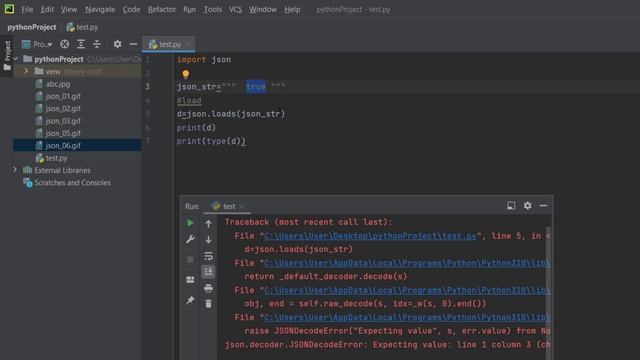The width and height of the screenshot is (640, 360).
Task: Open the Run menu
Action: [189, 9]
